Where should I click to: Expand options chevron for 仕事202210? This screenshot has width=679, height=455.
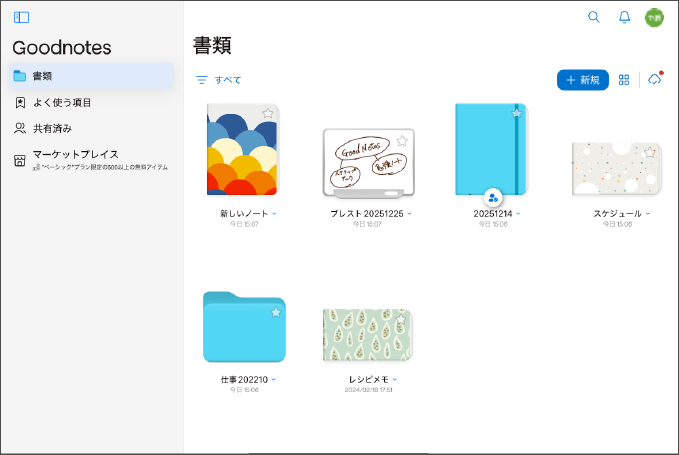pyautogui.click(x=273, y=380)
